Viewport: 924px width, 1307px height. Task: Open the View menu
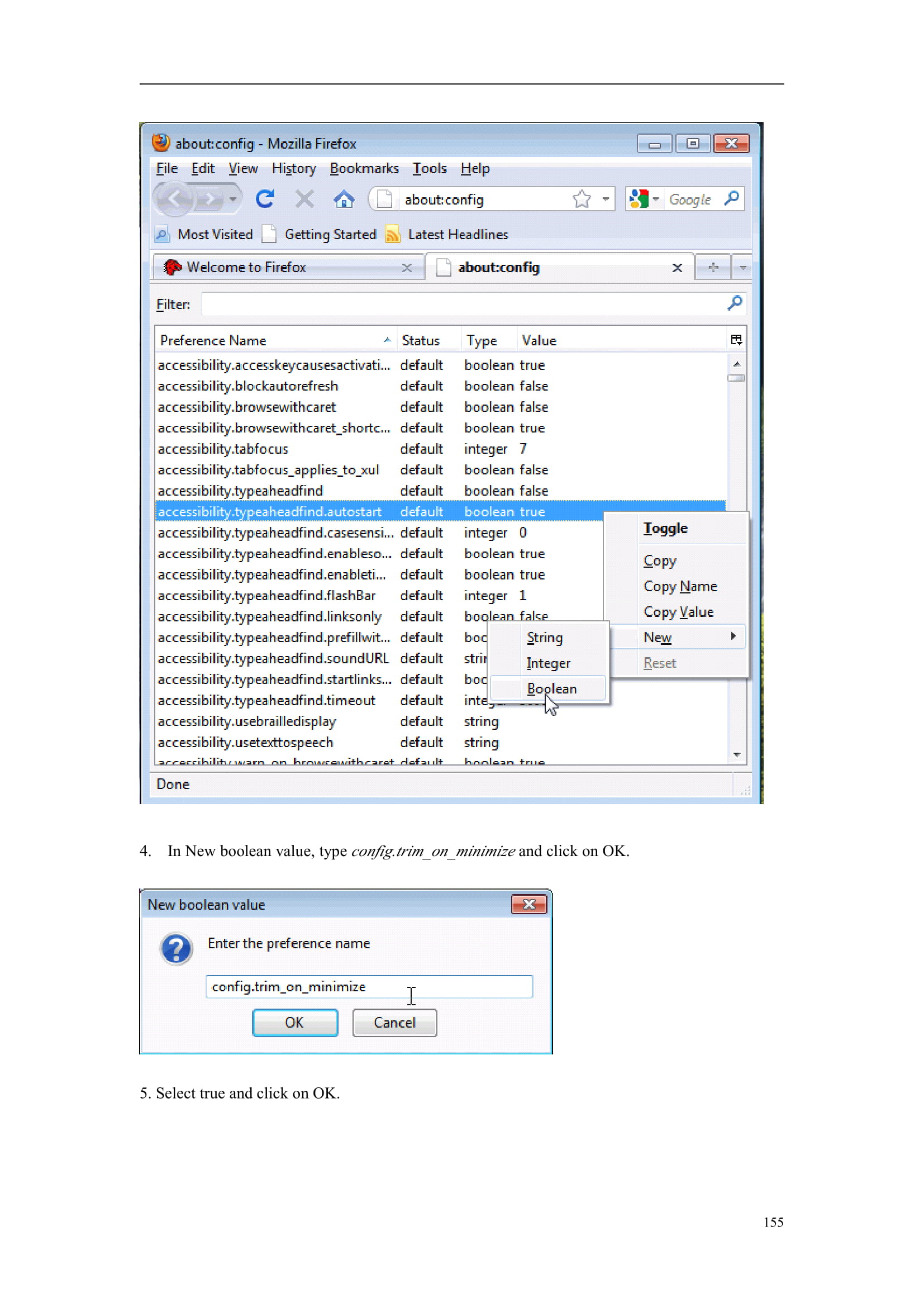pyautogui.click(x=243, y=169)
